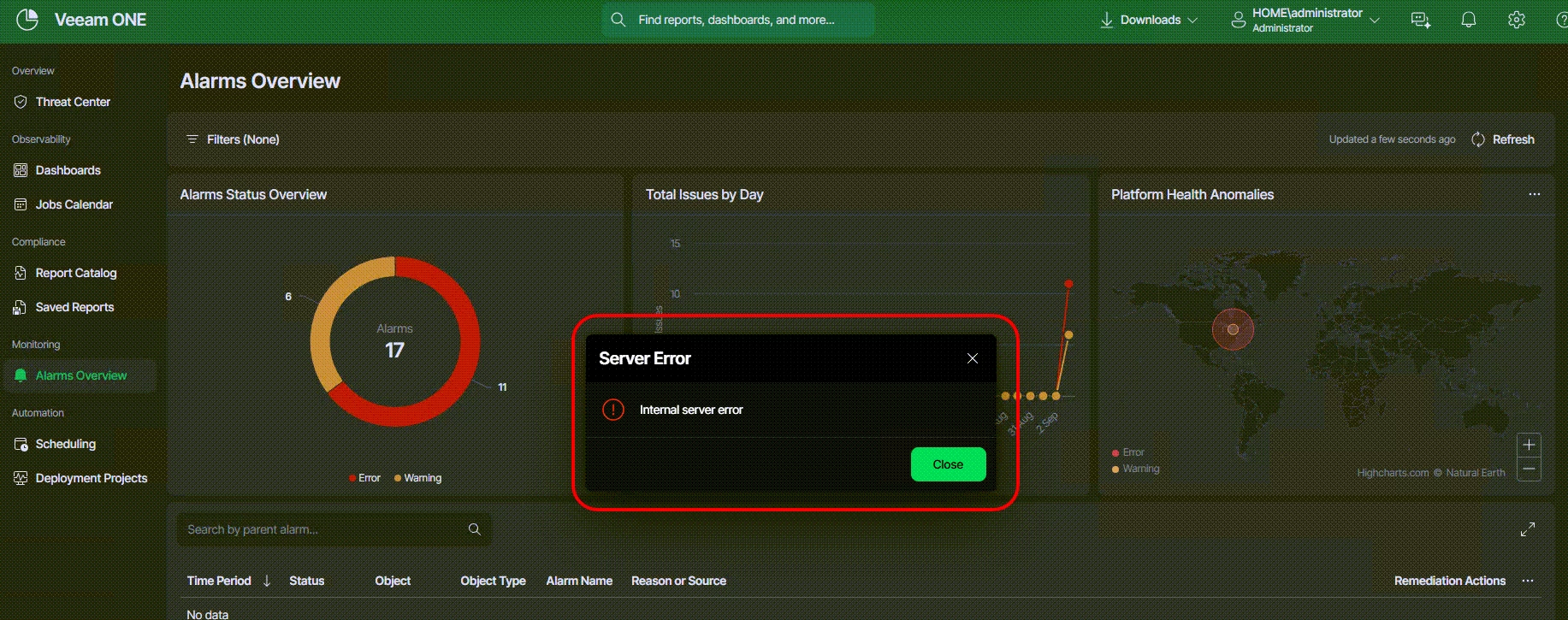This screenshot has width=1568, height=620.
Task: Click the Veeam ONE logo icon
Action: pos(27,20)
